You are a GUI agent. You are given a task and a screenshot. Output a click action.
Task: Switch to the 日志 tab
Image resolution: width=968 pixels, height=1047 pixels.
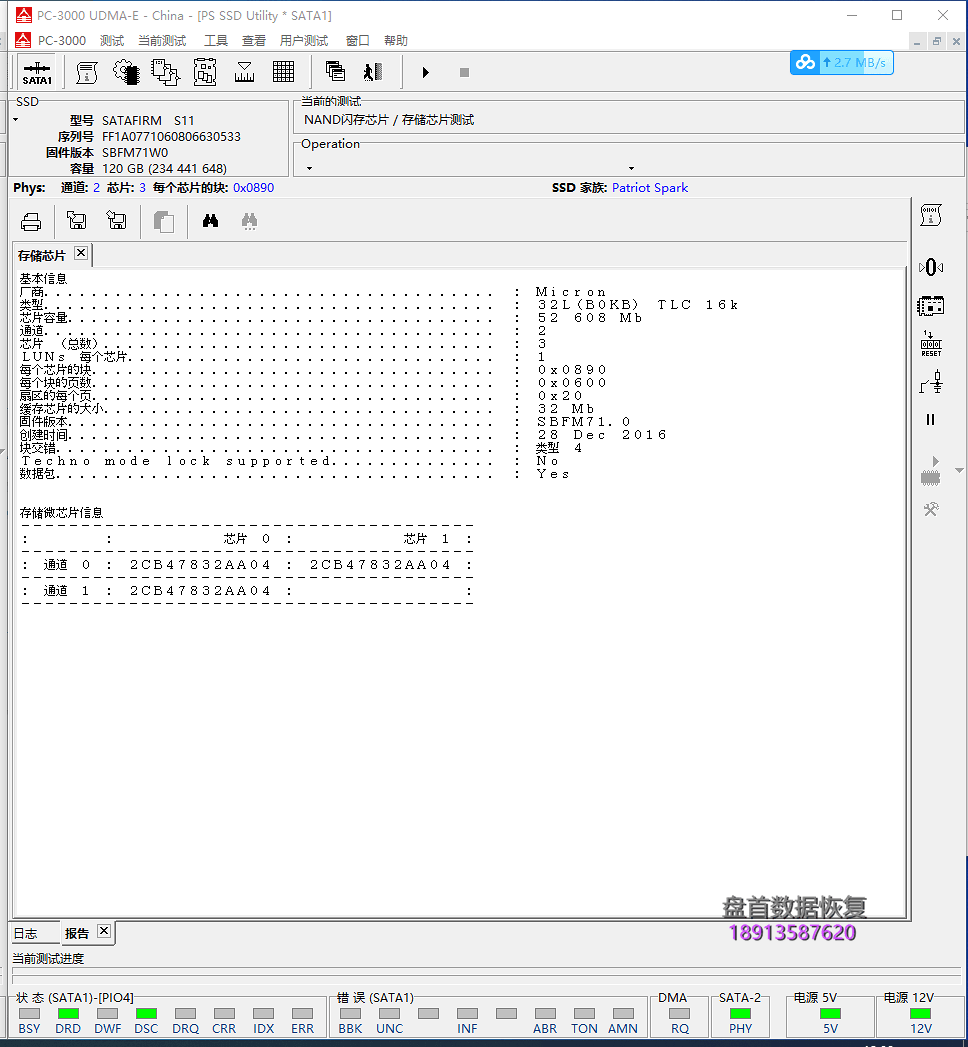[25, 933]
